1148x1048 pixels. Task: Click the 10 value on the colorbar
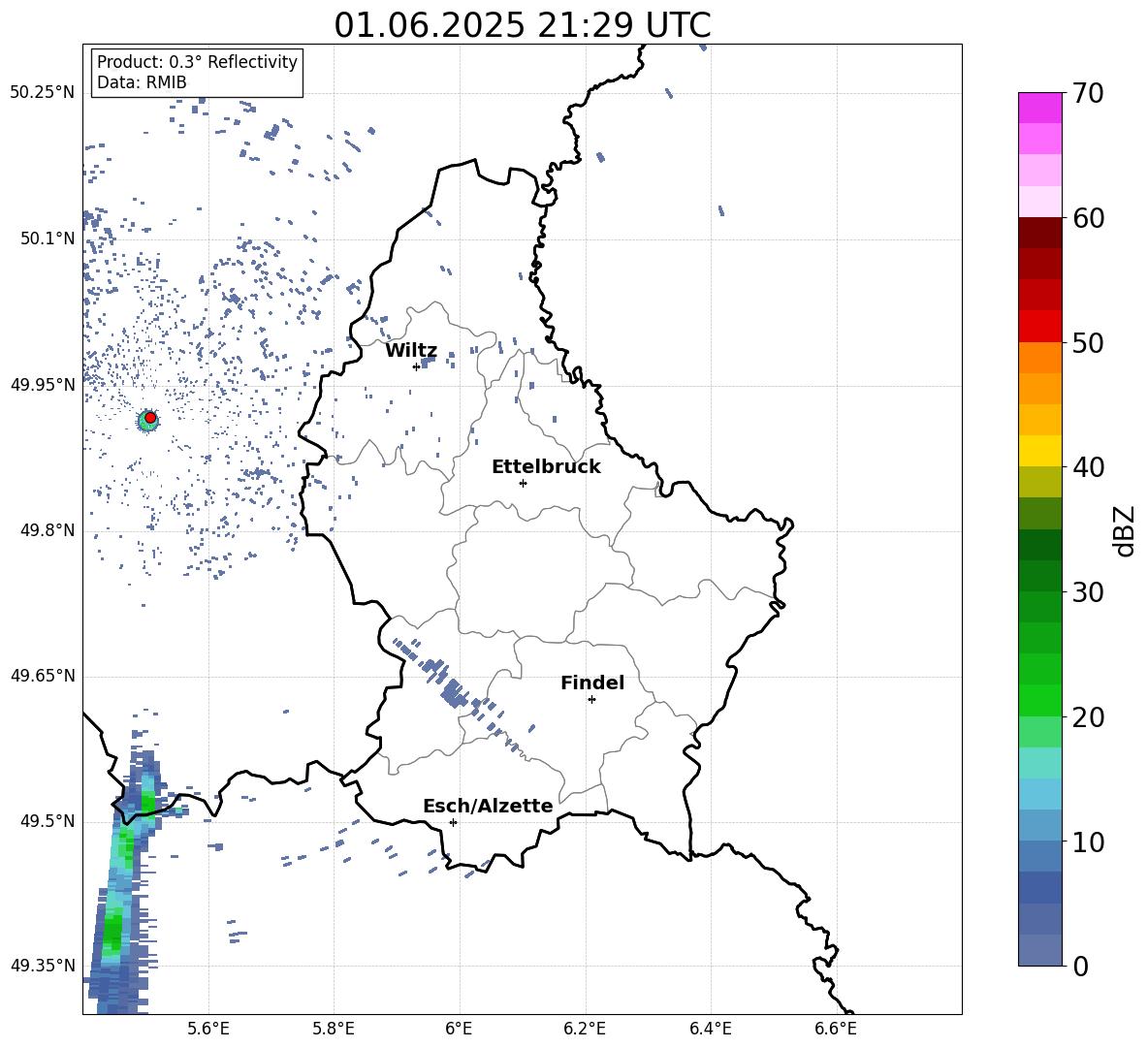(1088, 842)
